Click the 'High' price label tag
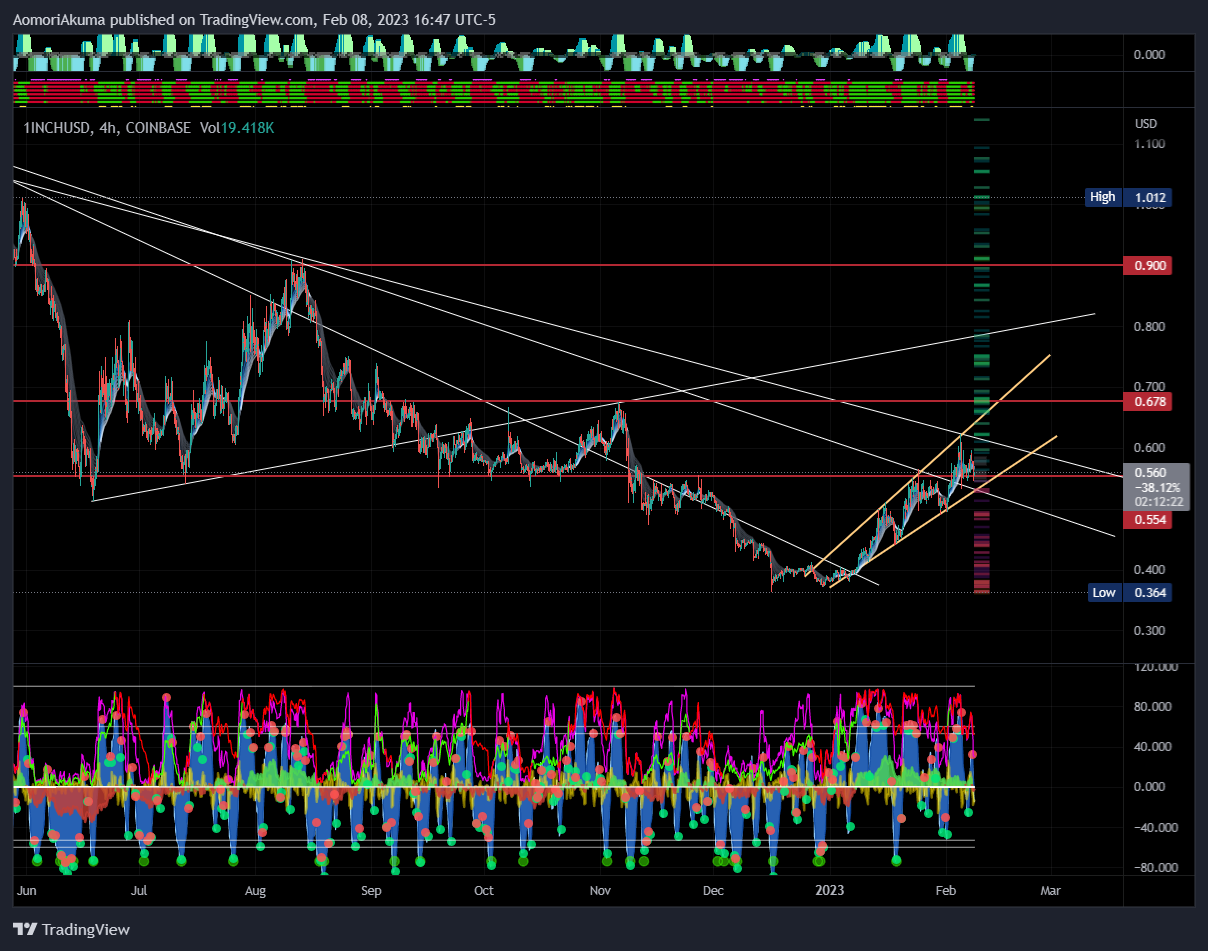The height and width of the screenshot is (951, 1208). (x=1102, y=197)
